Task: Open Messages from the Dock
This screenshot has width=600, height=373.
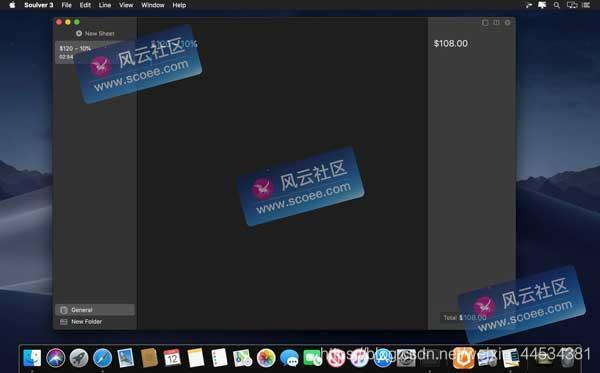Action: tap(289, 358)
